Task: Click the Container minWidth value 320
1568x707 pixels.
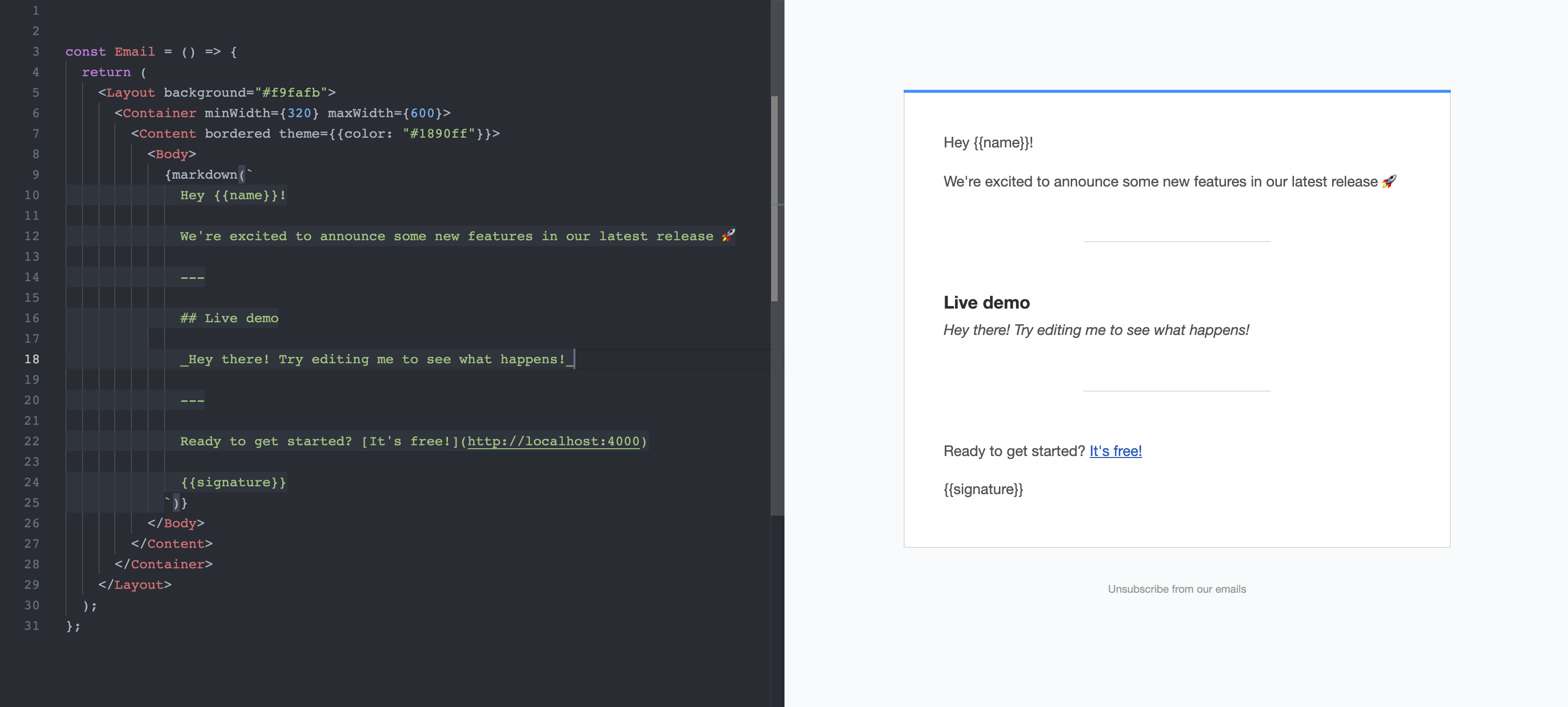Action: (299, 113)
